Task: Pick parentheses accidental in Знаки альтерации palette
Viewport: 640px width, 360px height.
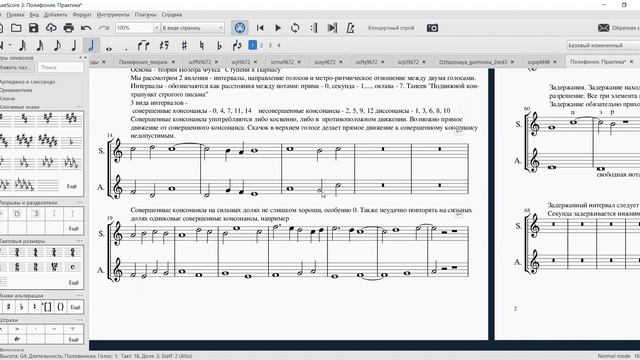Action: pyautogui.click(x=60, y=307)
